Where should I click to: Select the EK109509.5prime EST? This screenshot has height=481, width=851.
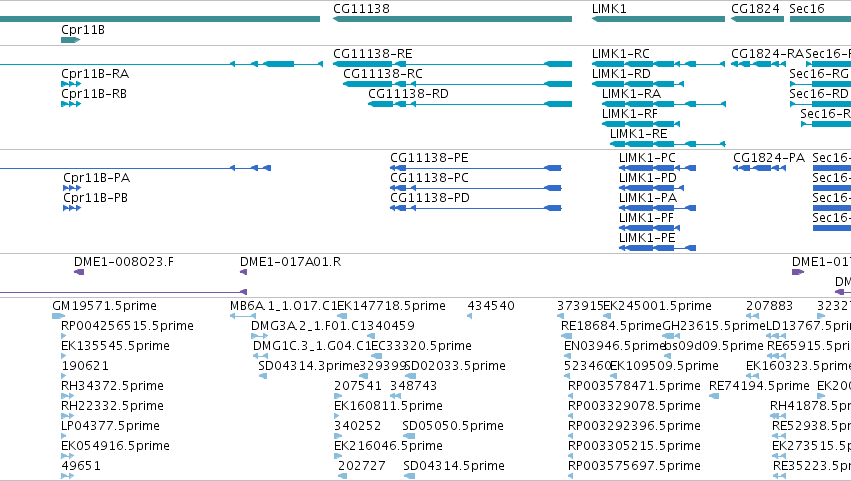click(614, 376)
